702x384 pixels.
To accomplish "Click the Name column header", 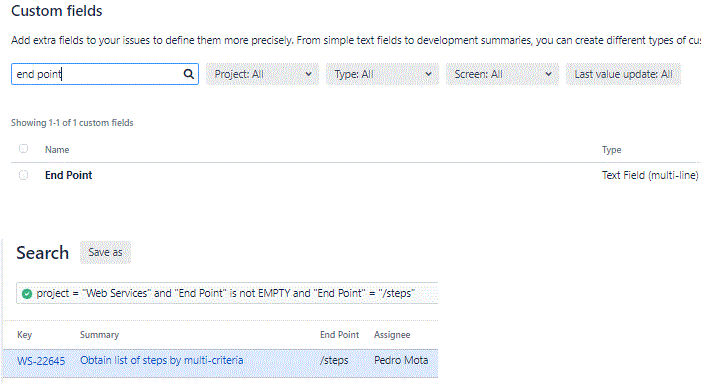I will click(57, 150).
